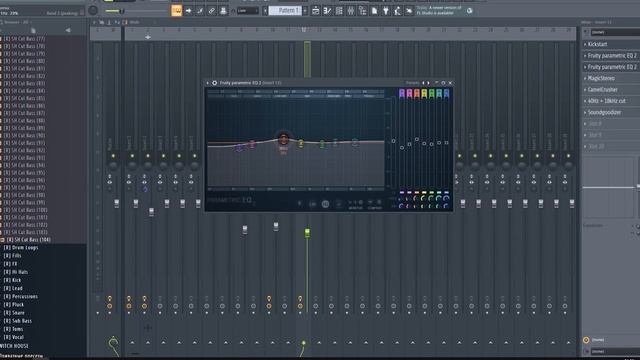640x360 pixels.
Task: Click the speaker arrow icon in Browser header
Action: pos(68,30)
